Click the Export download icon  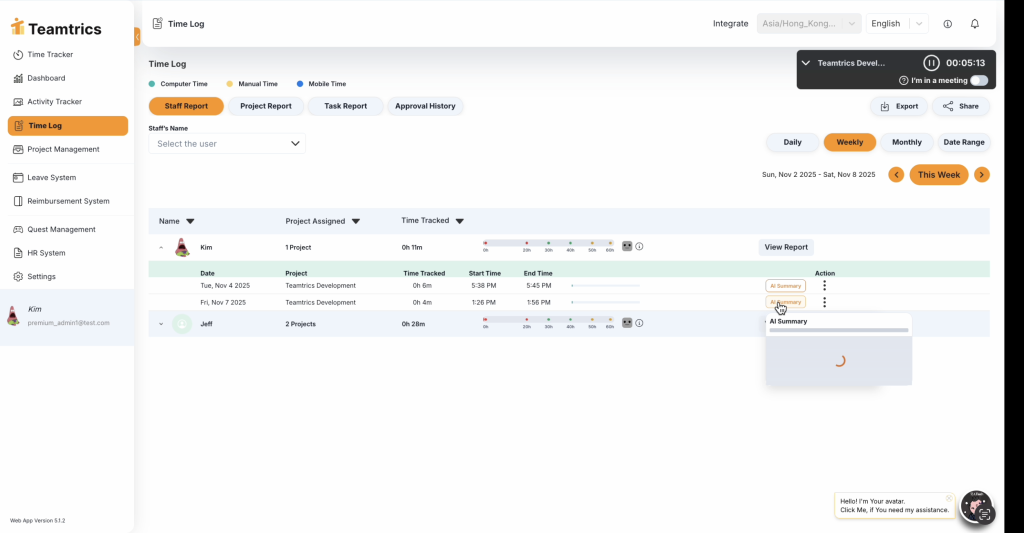pyautogui.click(x=885, y=106)
